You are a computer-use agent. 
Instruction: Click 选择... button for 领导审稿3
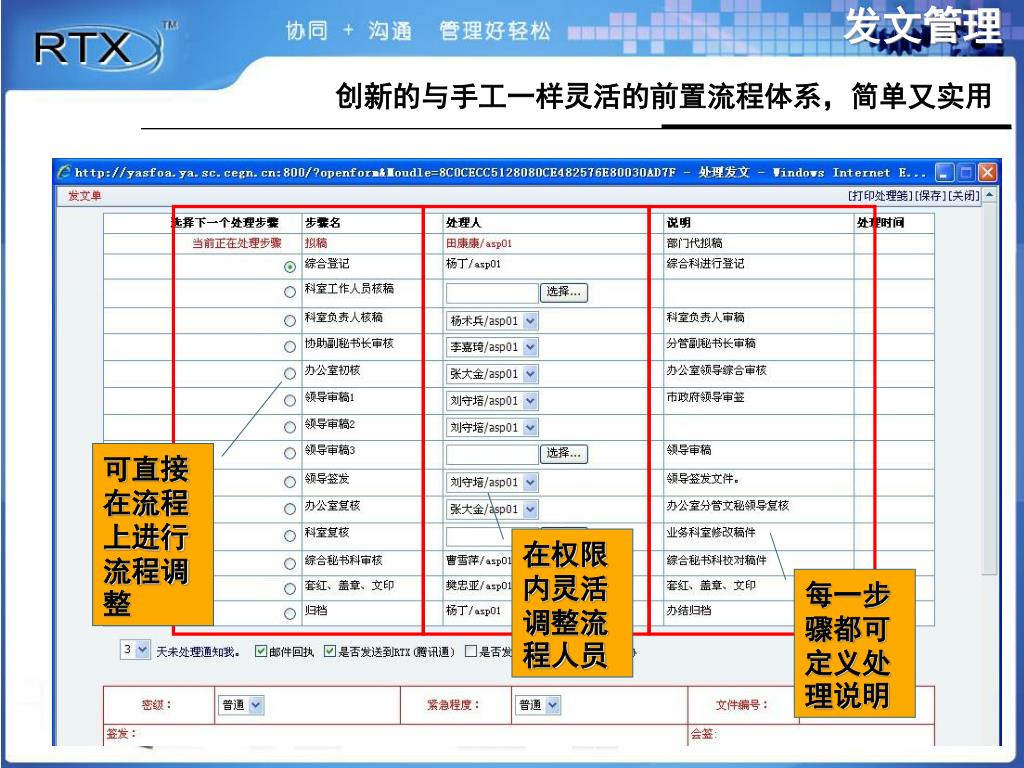coord(564,453)
